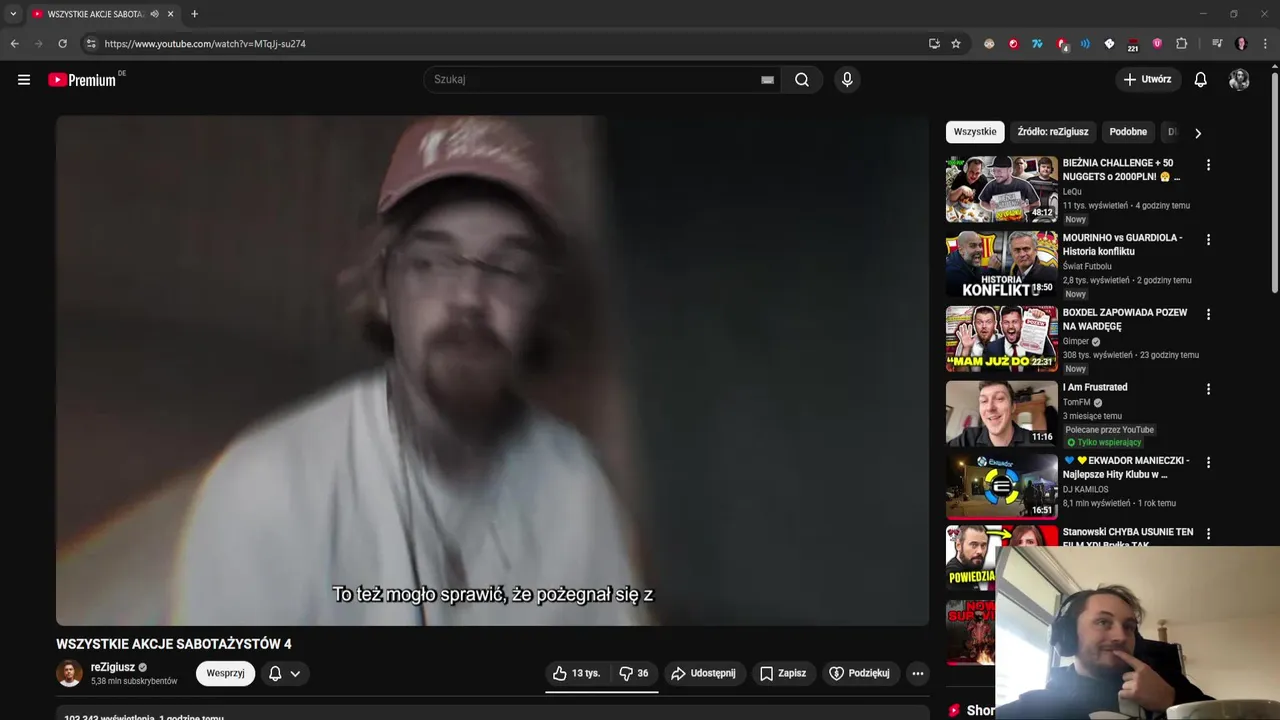Open subscription notification bell dropdown

[x=285, y=674]
